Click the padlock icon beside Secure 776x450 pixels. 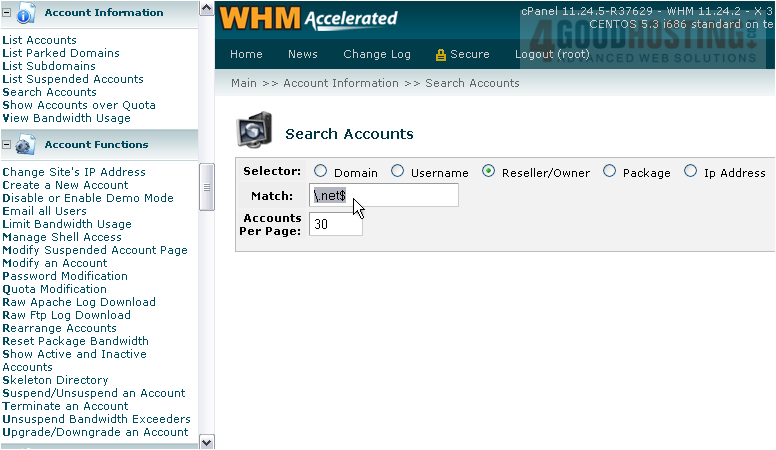[440, 55]
